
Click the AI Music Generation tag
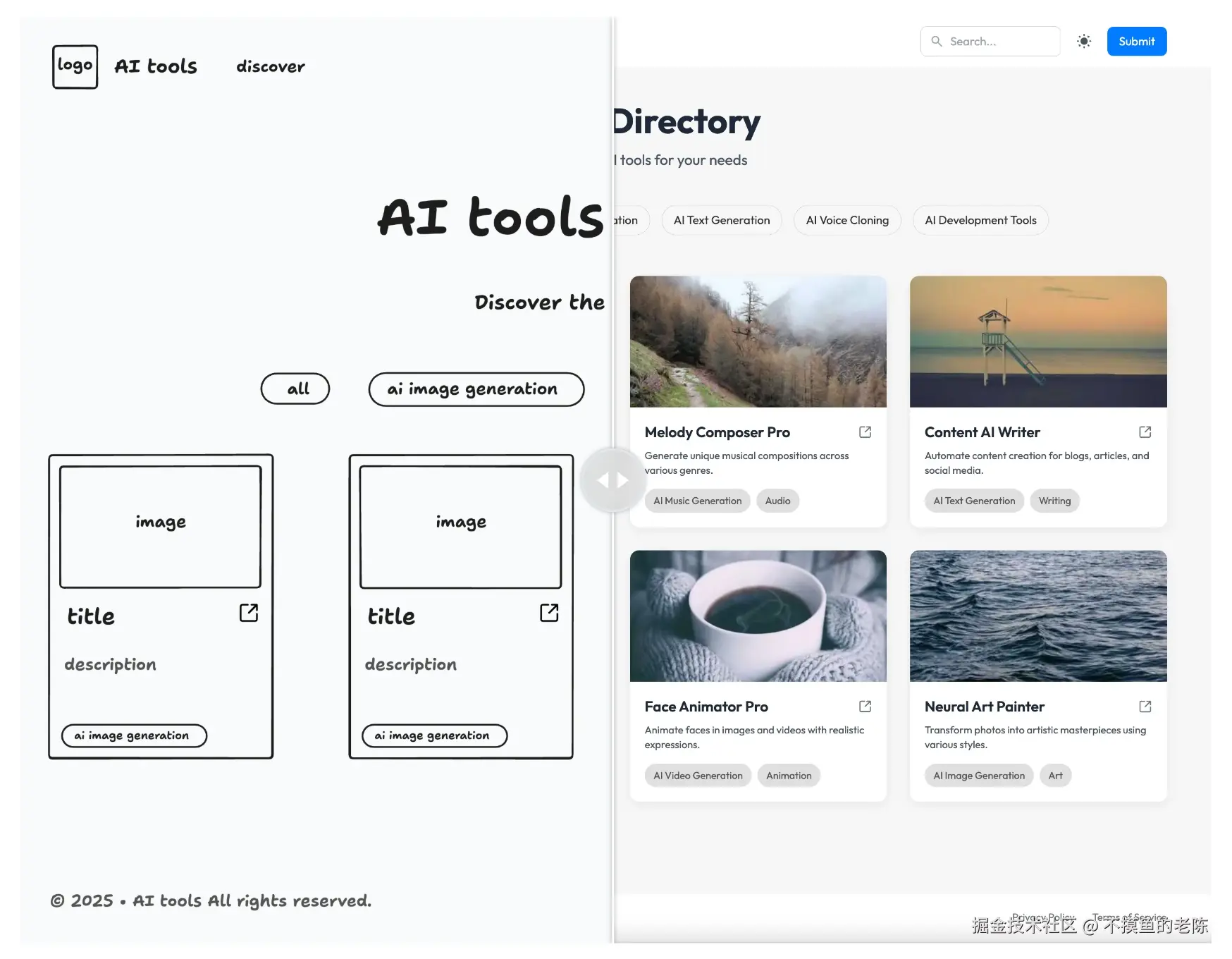698,501
